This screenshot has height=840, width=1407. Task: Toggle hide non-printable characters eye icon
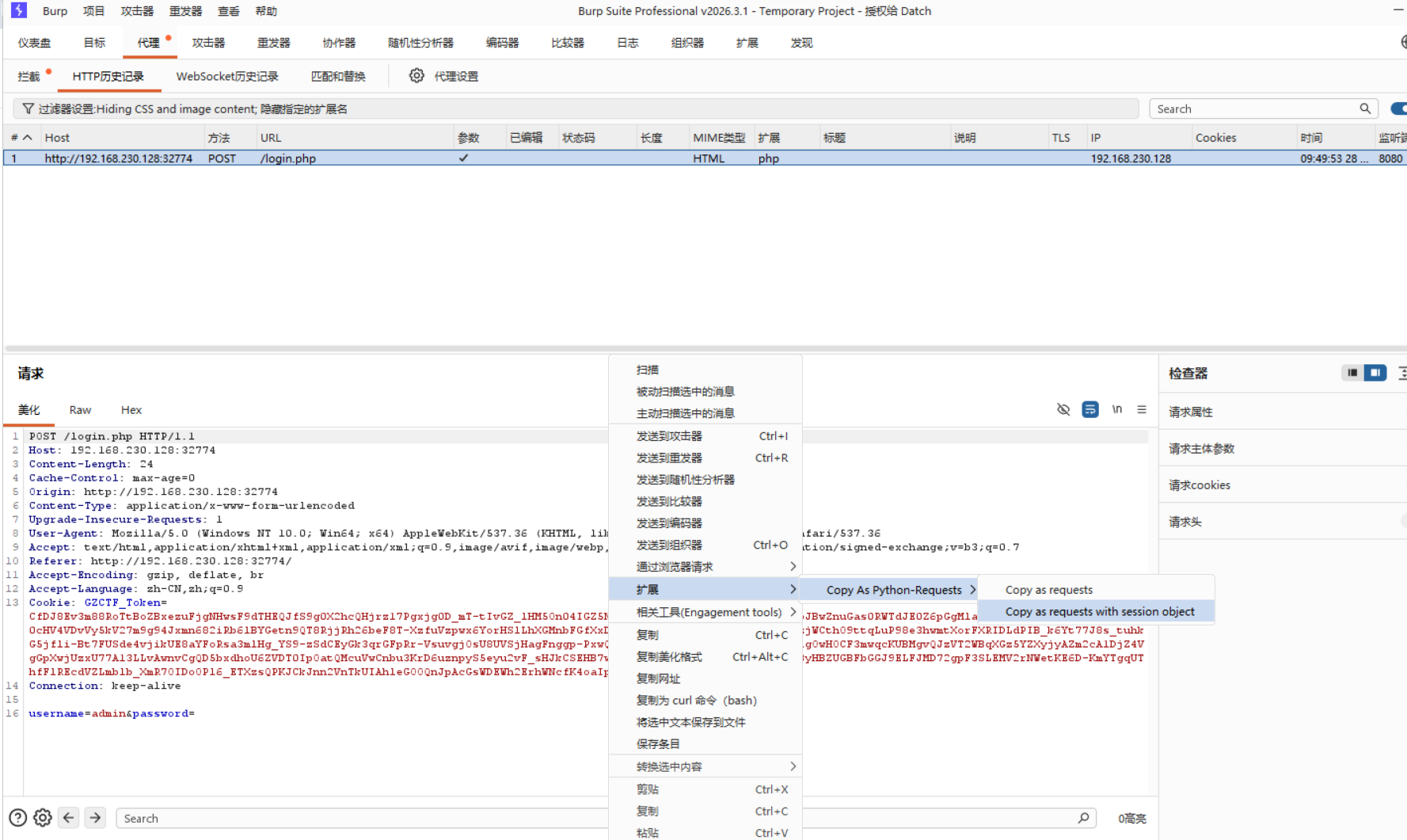point(1063,409)
